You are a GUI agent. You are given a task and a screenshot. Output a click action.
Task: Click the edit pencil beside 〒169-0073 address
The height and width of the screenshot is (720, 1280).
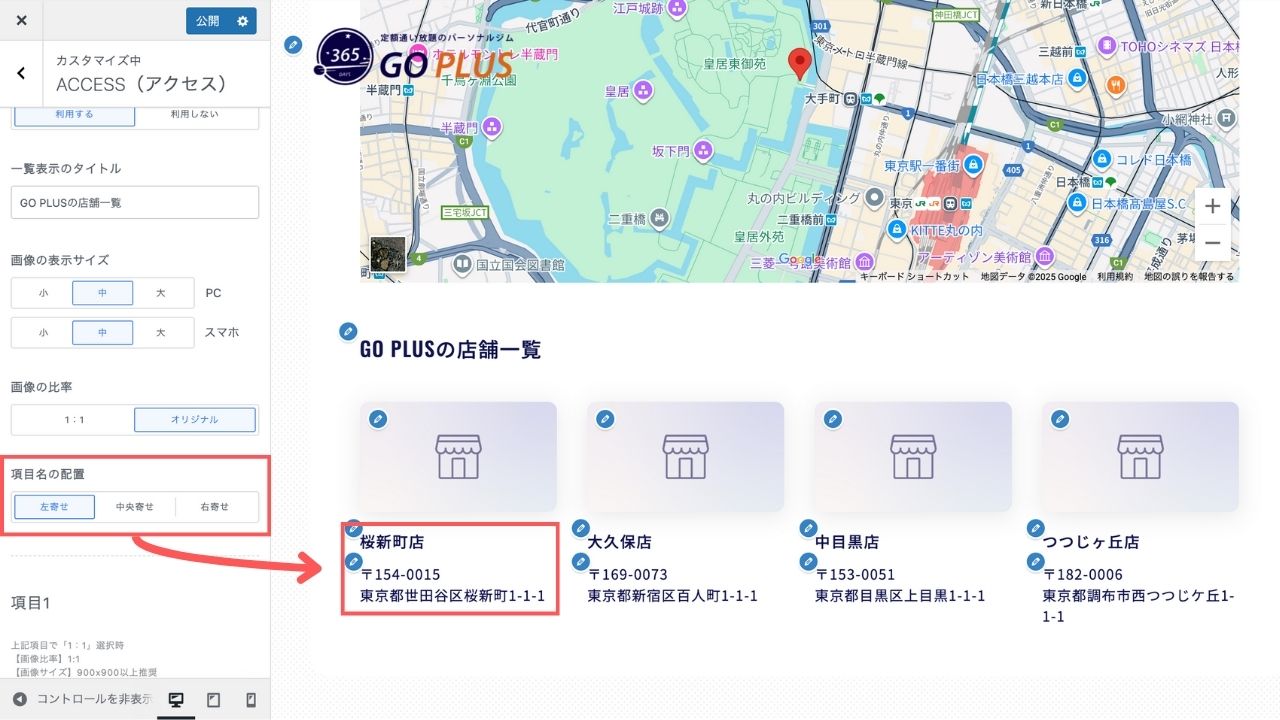click(580, 562)
